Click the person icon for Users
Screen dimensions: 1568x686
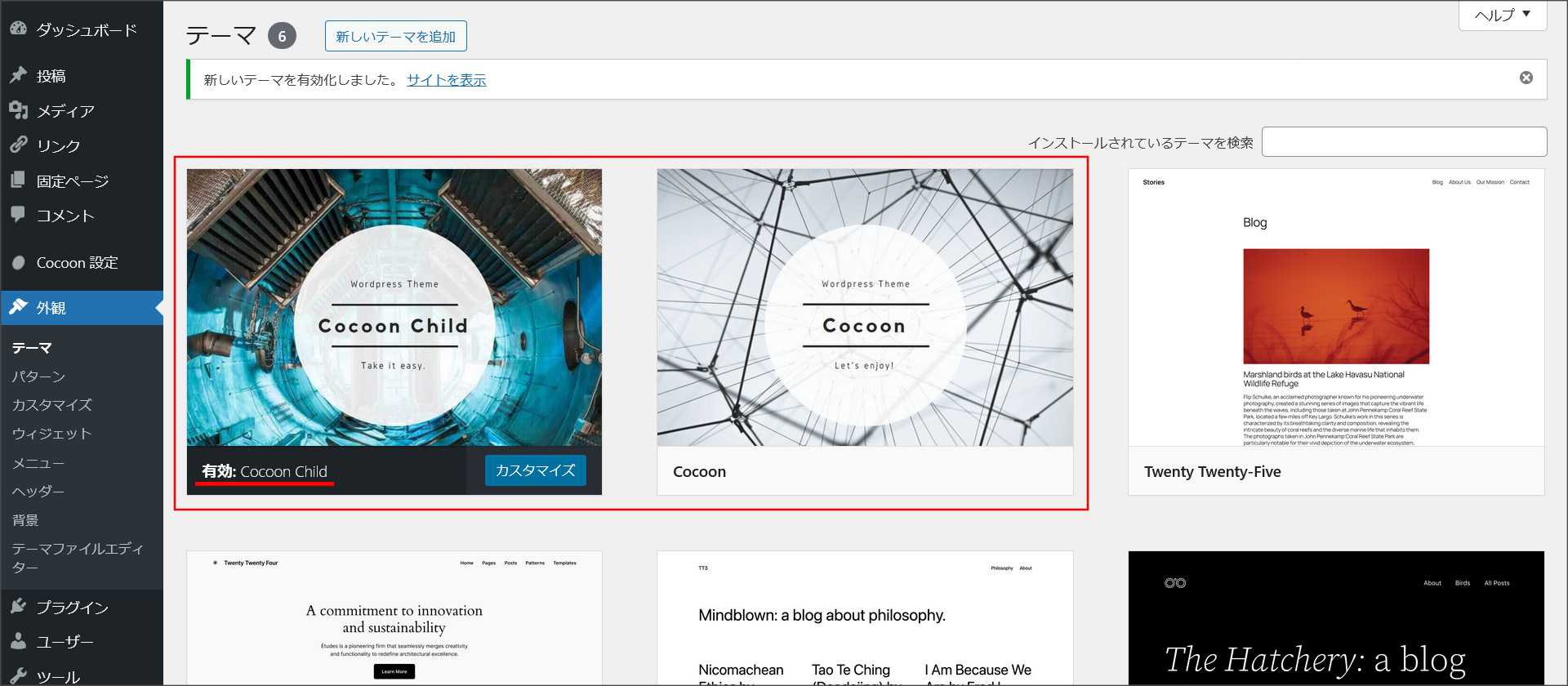coord(18,642)
